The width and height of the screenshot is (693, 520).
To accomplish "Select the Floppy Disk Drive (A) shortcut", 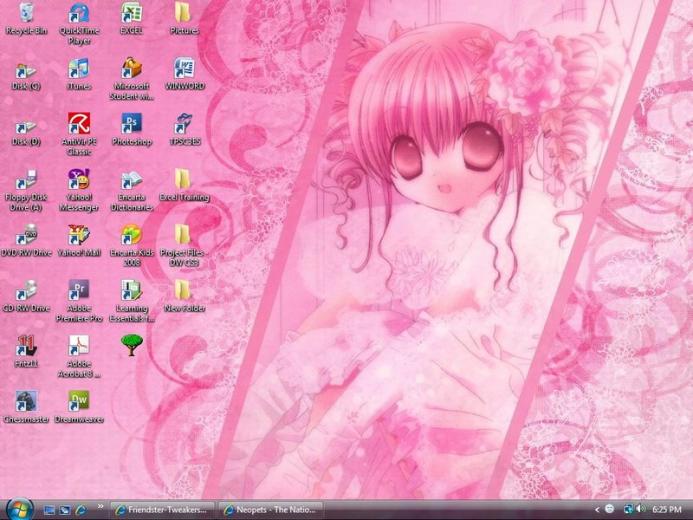I will coord(26,190).
